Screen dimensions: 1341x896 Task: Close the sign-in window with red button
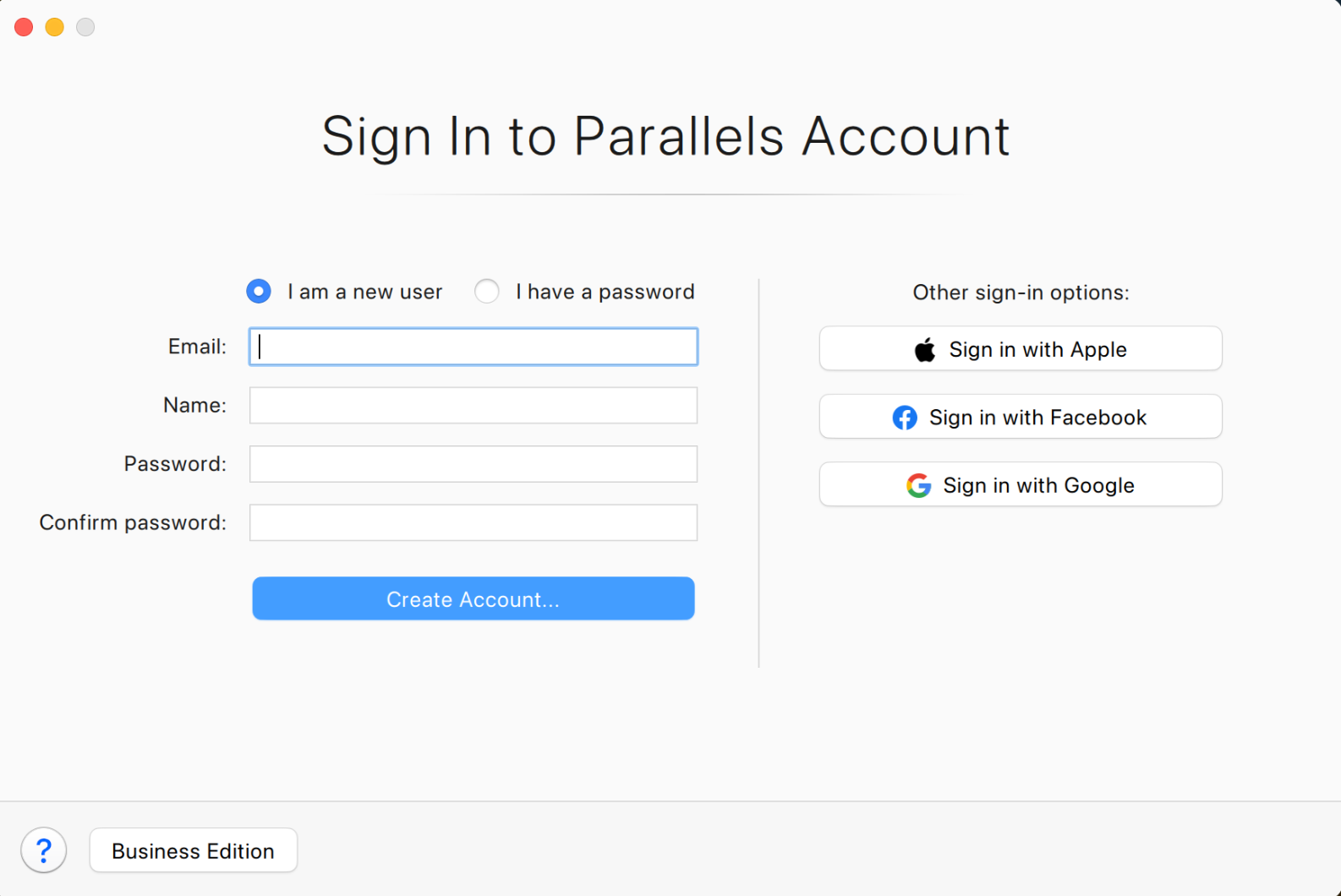(24, 27)
